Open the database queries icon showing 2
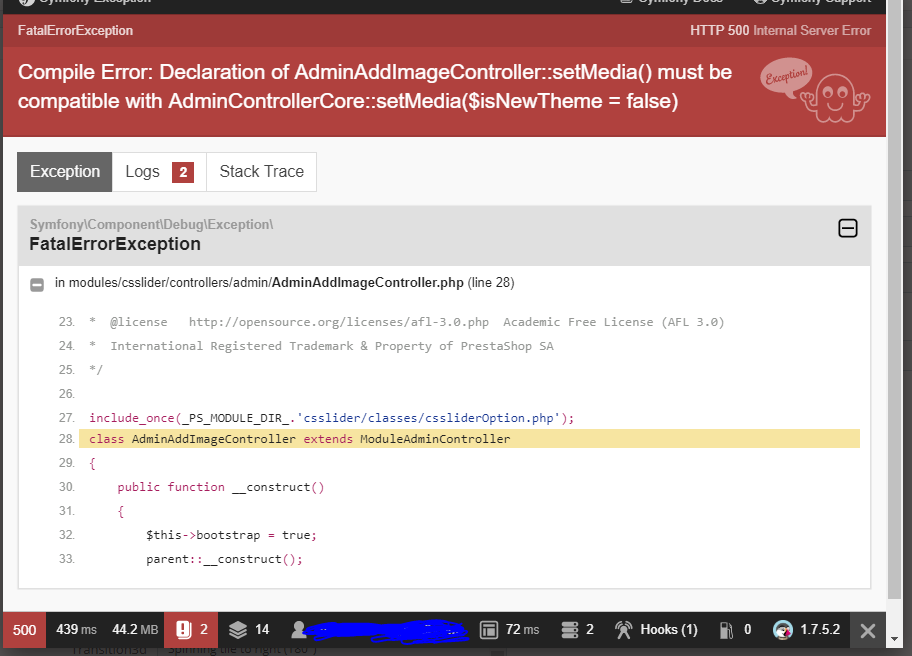912x656 pixels. coord(578,630)
